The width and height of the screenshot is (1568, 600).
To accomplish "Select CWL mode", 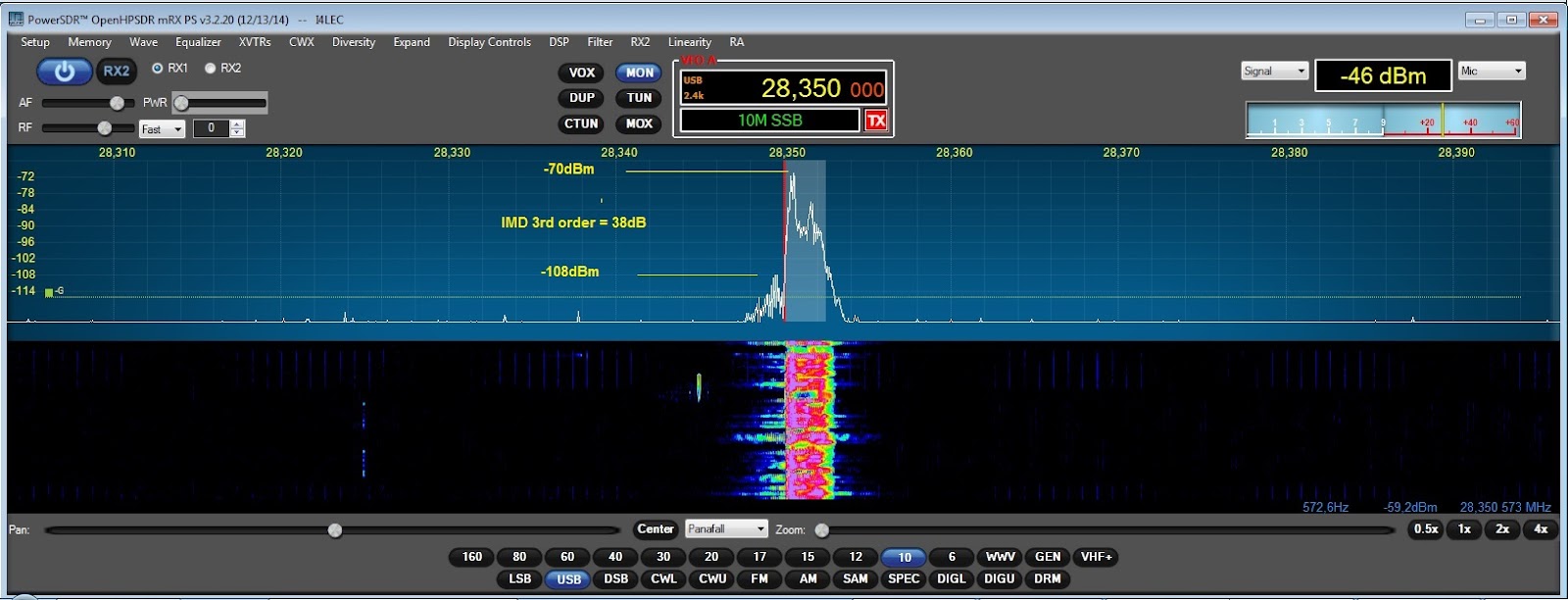I will click(x=663, y=579).
